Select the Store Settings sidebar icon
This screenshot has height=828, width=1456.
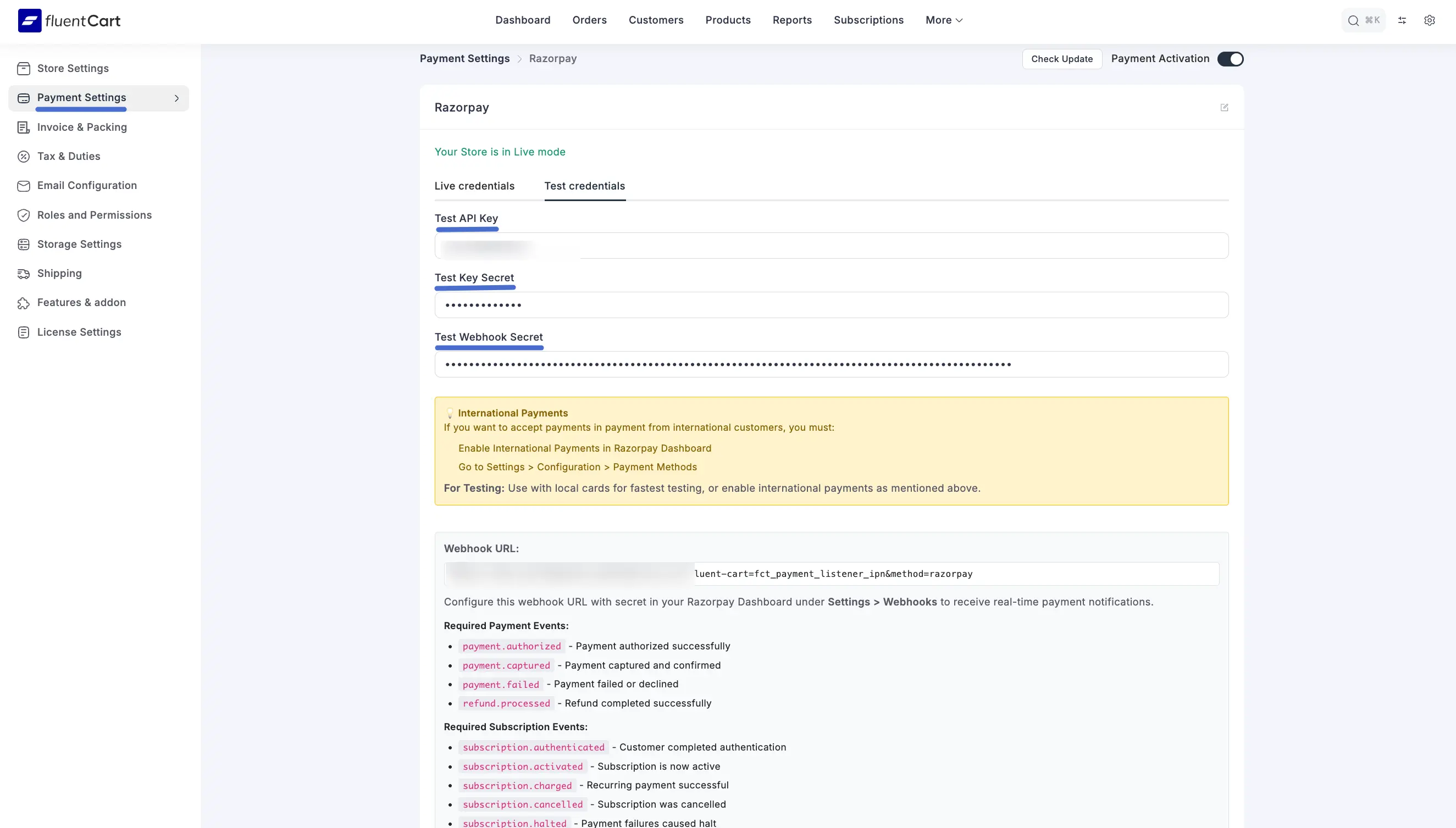point(24,68)
